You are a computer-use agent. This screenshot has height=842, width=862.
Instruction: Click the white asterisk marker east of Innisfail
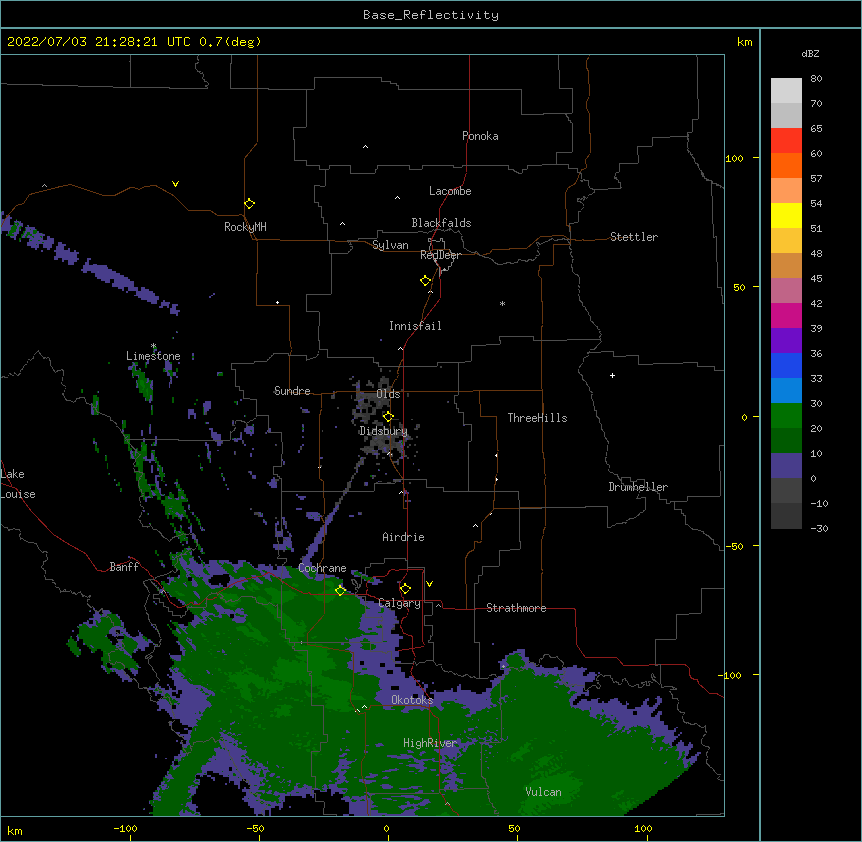click(502, 303)
